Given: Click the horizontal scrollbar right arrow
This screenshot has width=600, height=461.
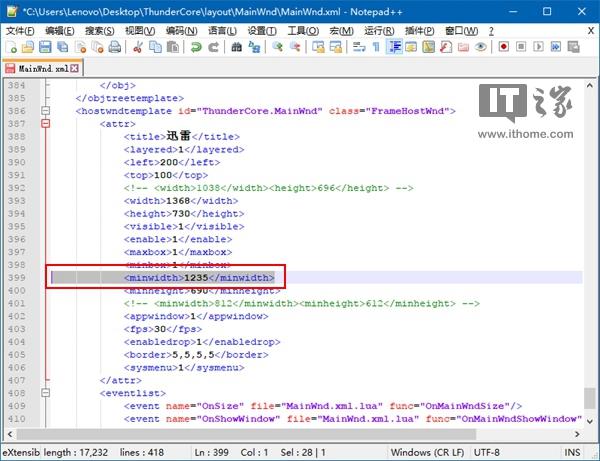Looking at the screenshot, I should click(577, 434).
